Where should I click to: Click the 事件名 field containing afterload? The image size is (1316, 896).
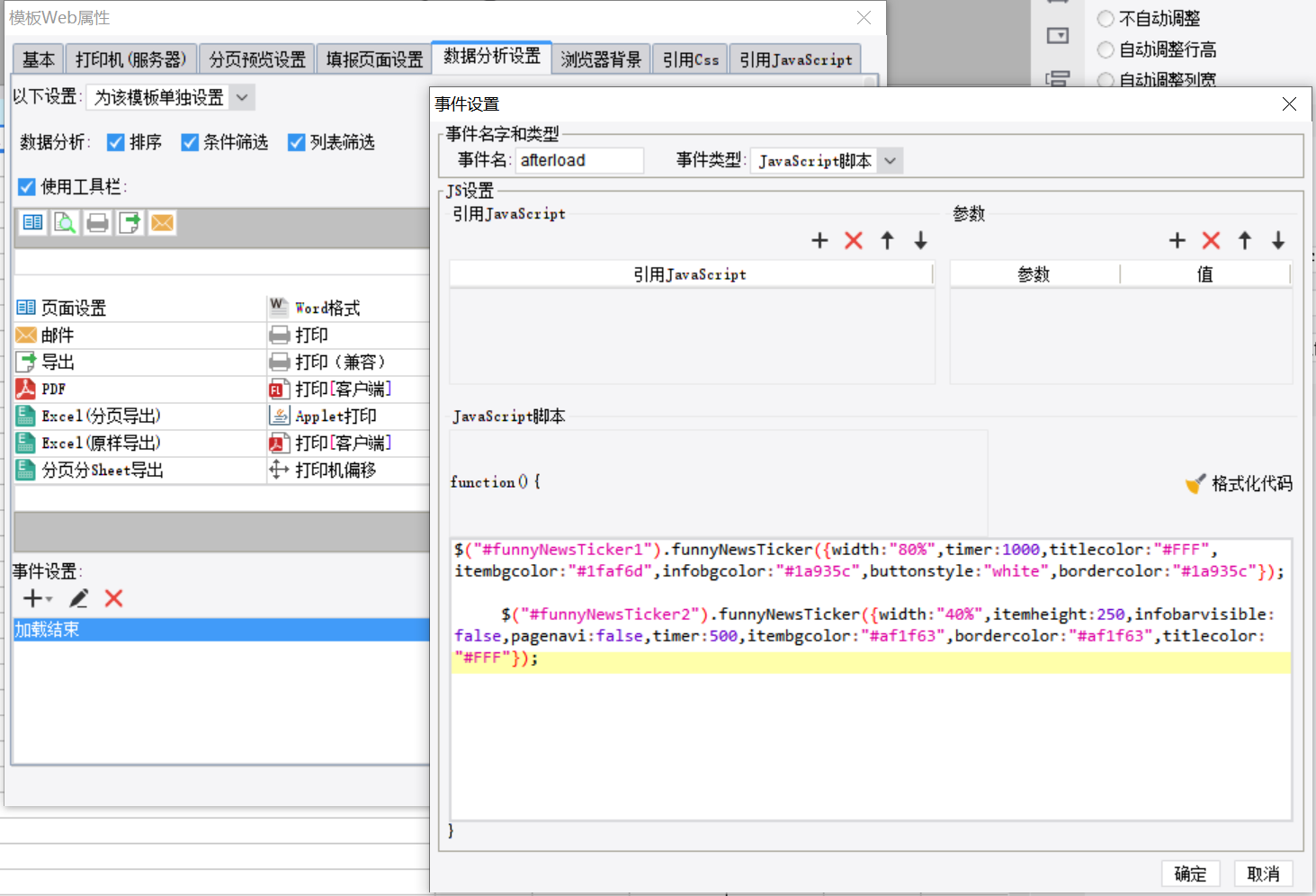click(x=580, y=160)
